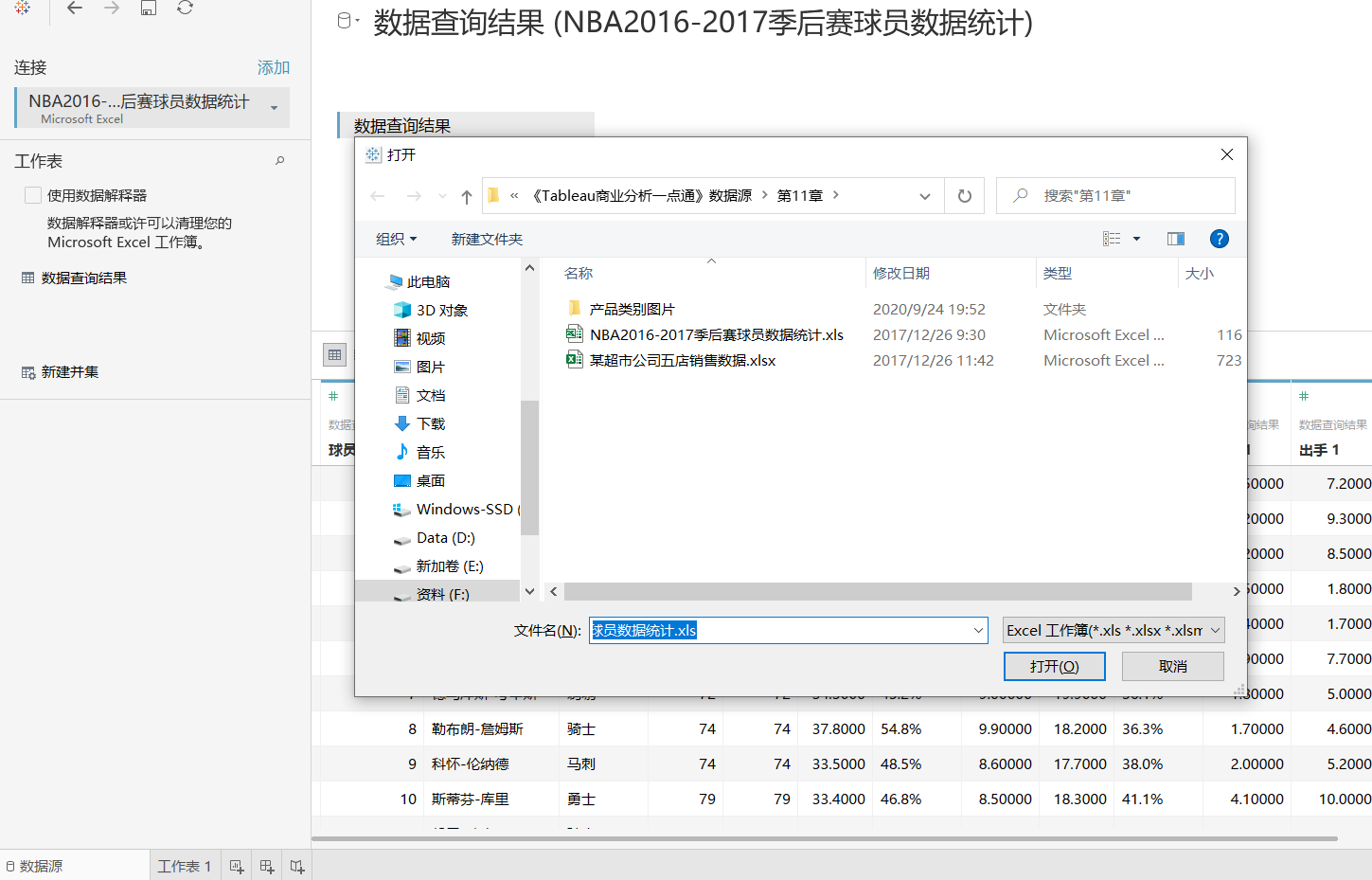Image resolution: width=1372 pixels, height=880 pixels.
Task: Click dialog back navigation arrow
Action: click(x=378, y=196)
